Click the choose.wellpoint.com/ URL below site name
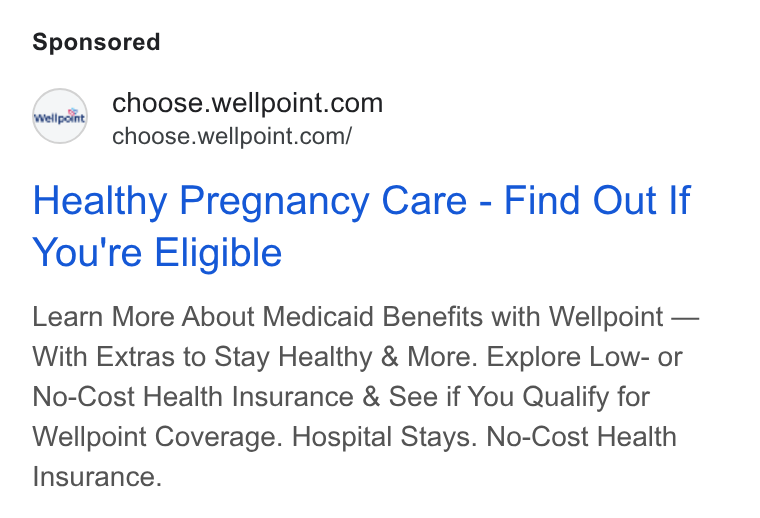Image resolution: width=760 pixels, height=518 pixels. point(232,136)
